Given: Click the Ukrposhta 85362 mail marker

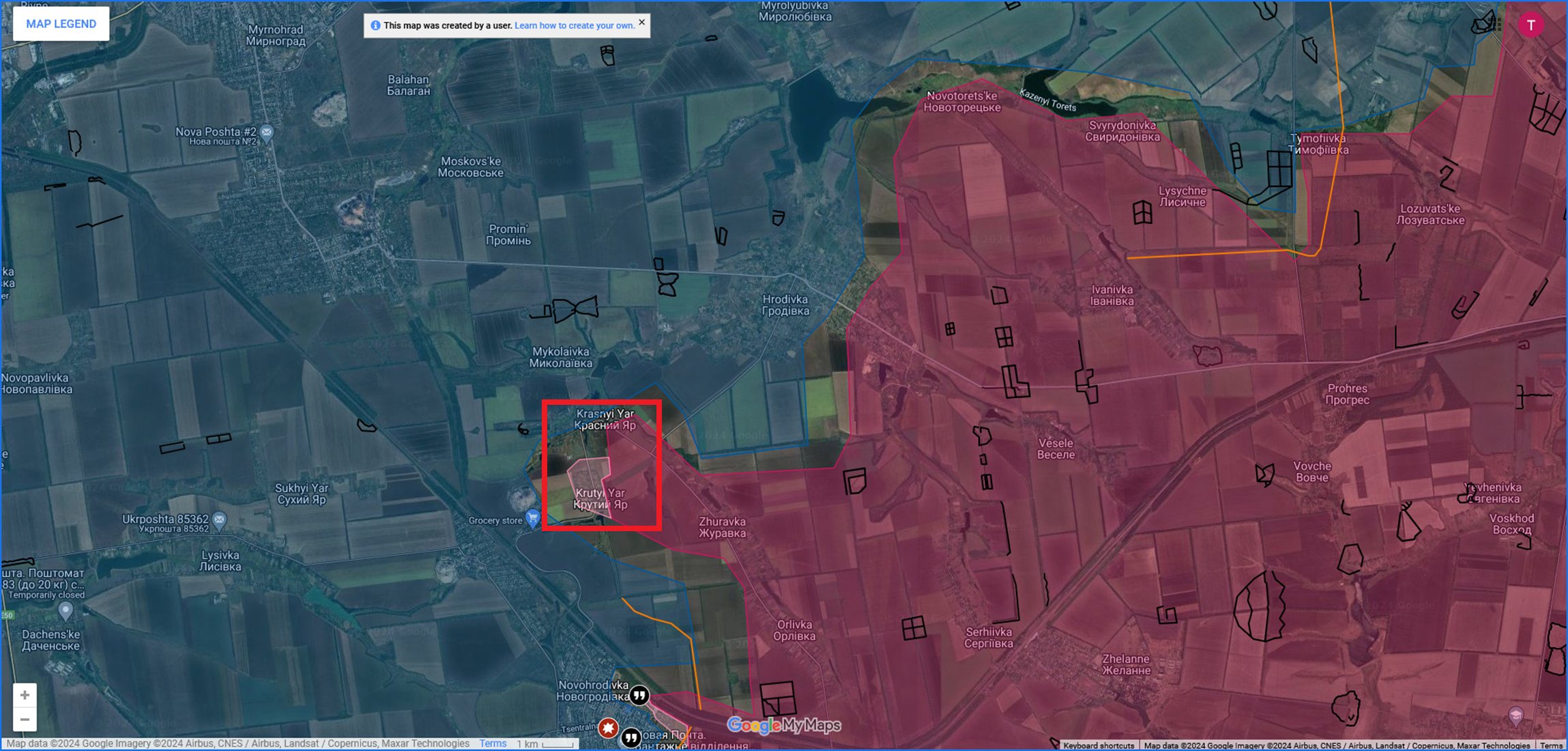Looking at the screenshot, I should click(x=219, y=520).
